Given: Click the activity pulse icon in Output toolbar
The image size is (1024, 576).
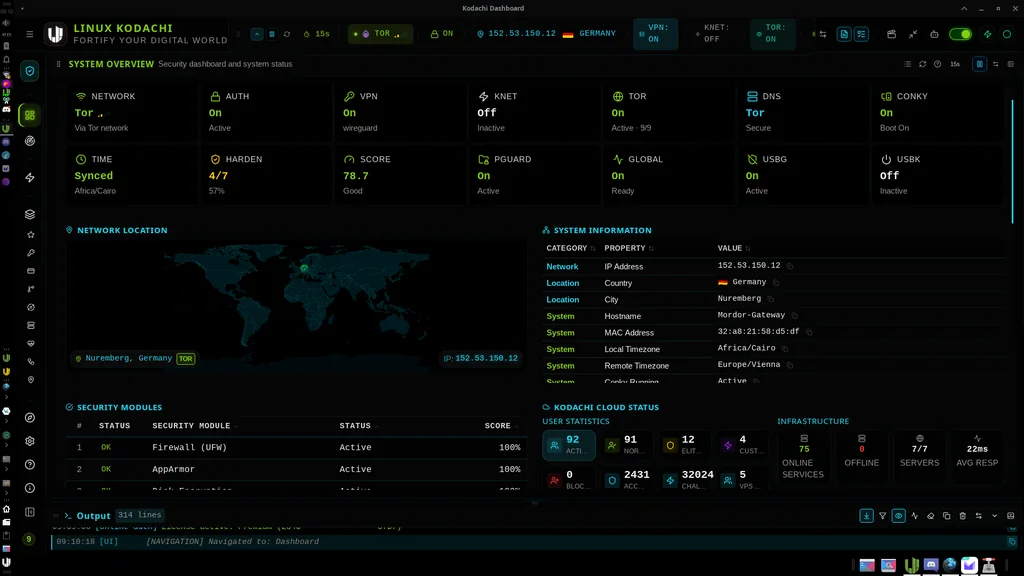Looking at the screenshot, I should tap(914, 516).
